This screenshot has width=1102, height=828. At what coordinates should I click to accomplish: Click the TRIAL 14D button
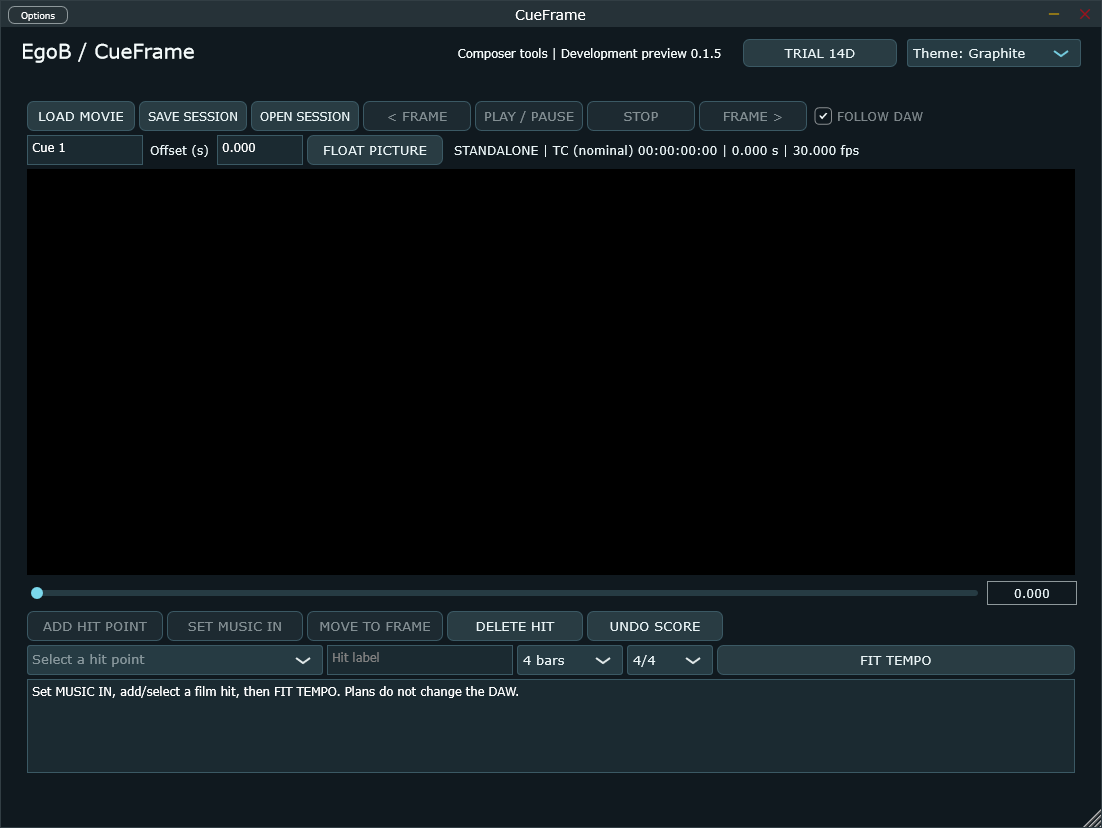click(819, 53)
